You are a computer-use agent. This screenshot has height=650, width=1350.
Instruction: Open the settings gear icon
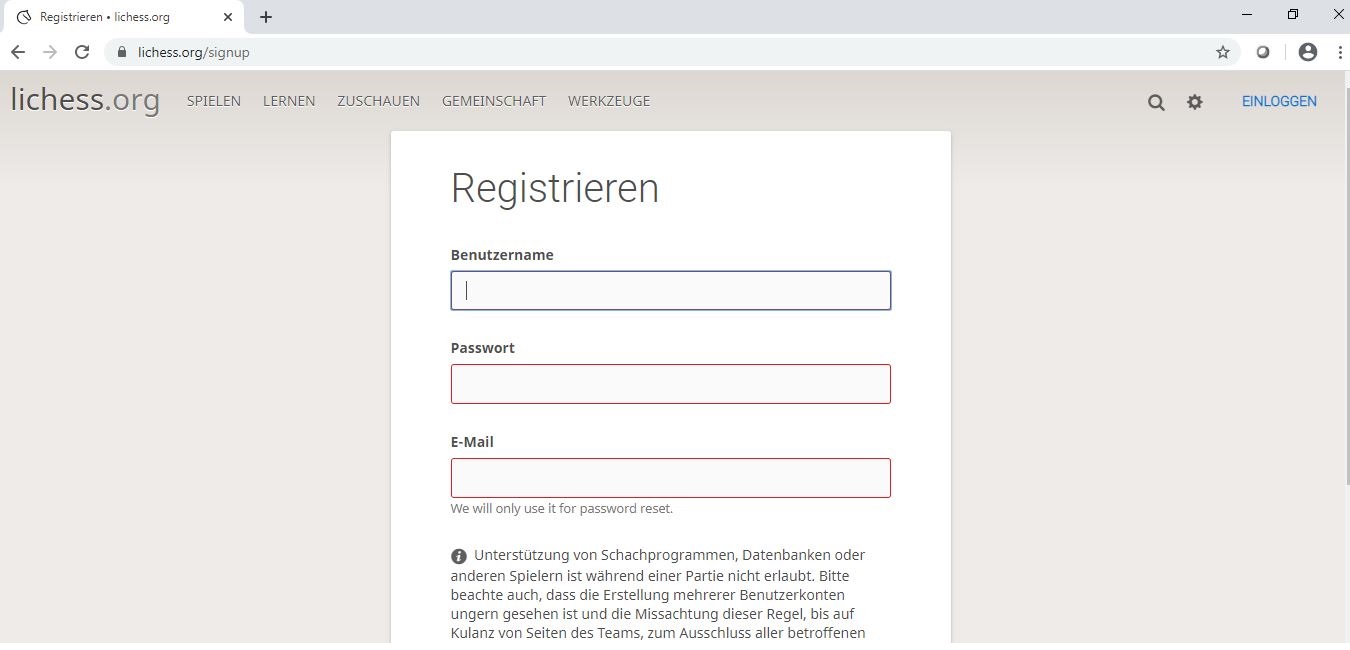tap(1195, 102)
